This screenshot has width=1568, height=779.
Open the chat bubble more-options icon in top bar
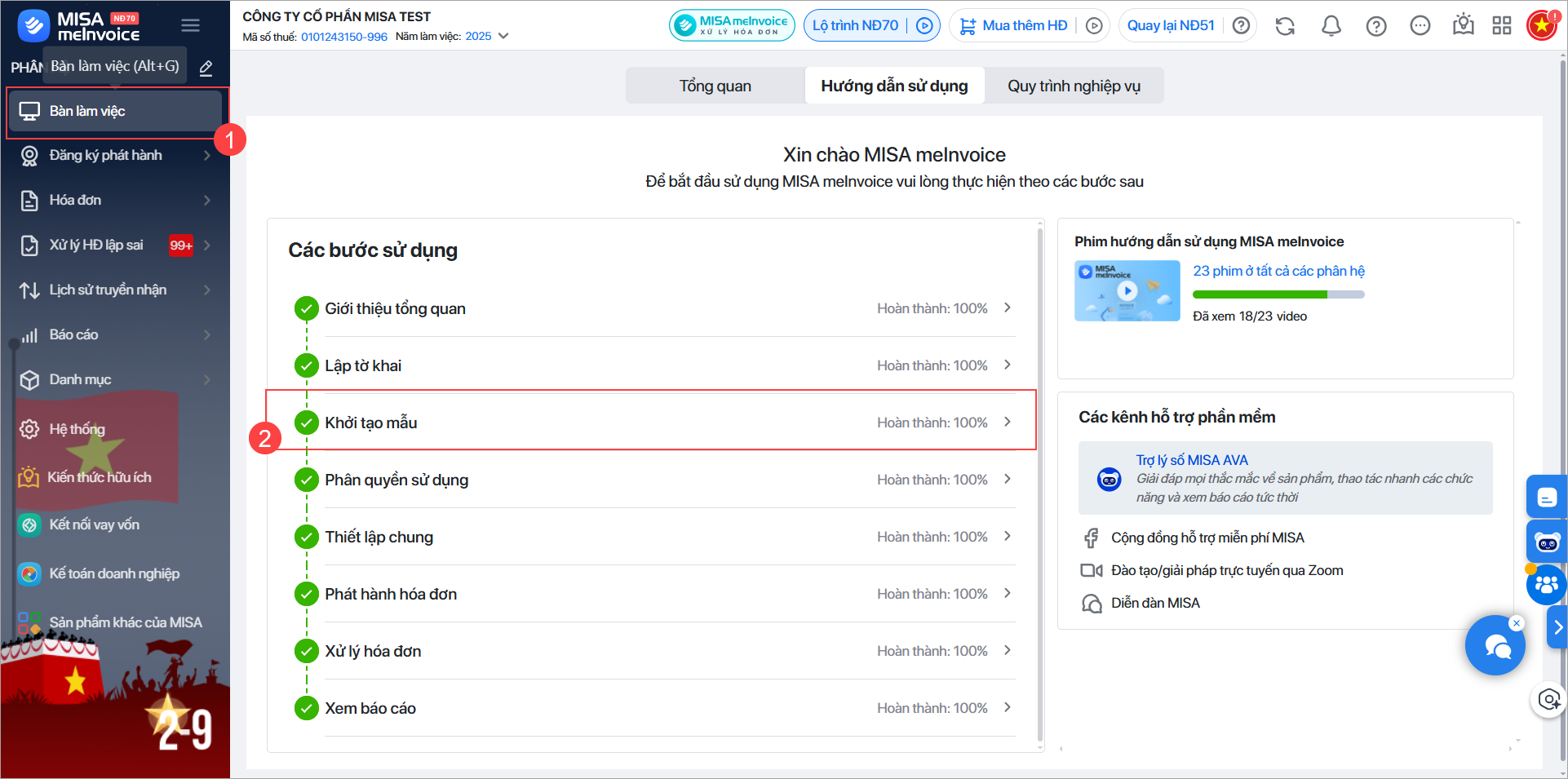click(x=1420, y=26)
